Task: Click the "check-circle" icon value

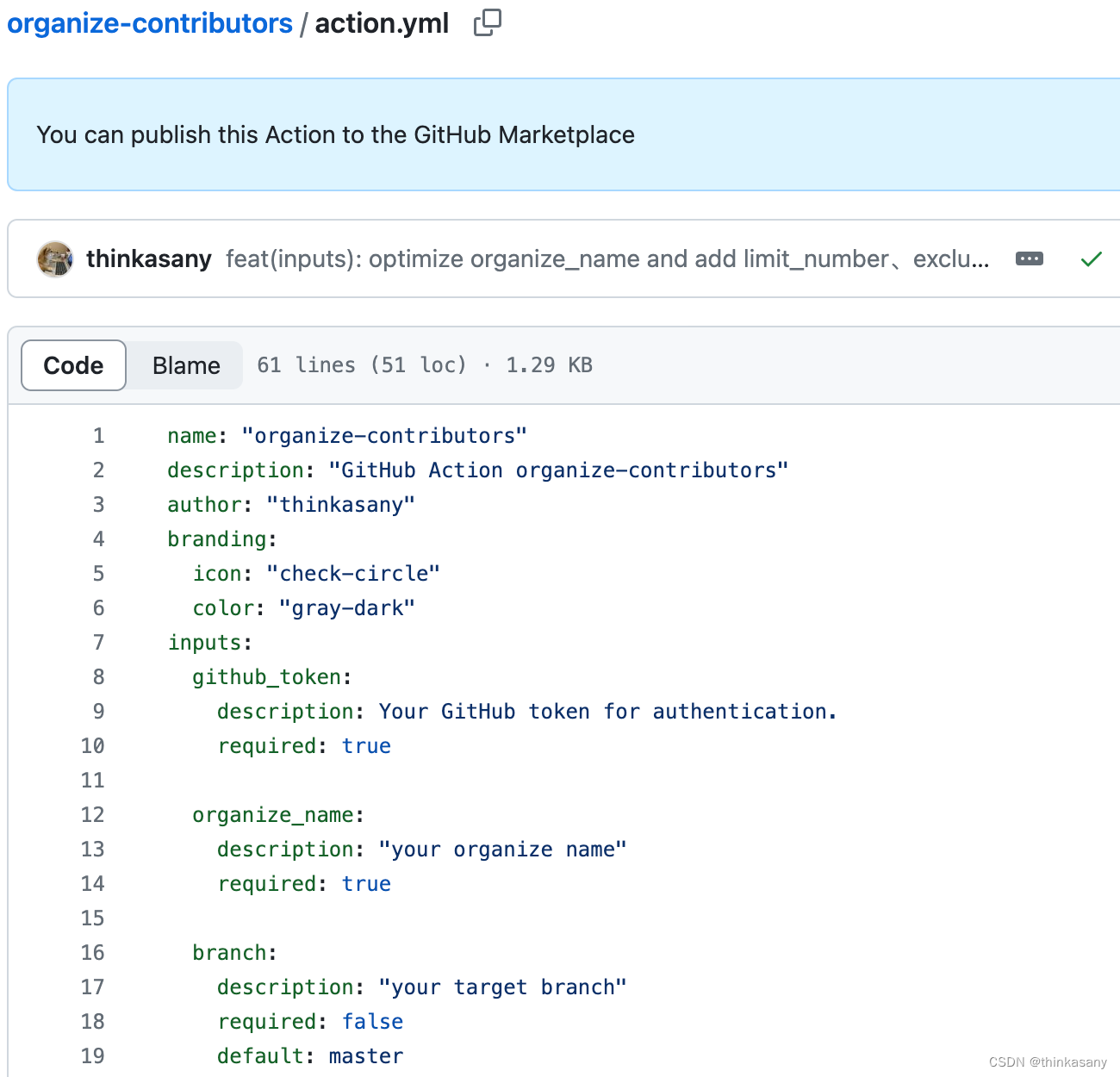Action: pos(353,574)
